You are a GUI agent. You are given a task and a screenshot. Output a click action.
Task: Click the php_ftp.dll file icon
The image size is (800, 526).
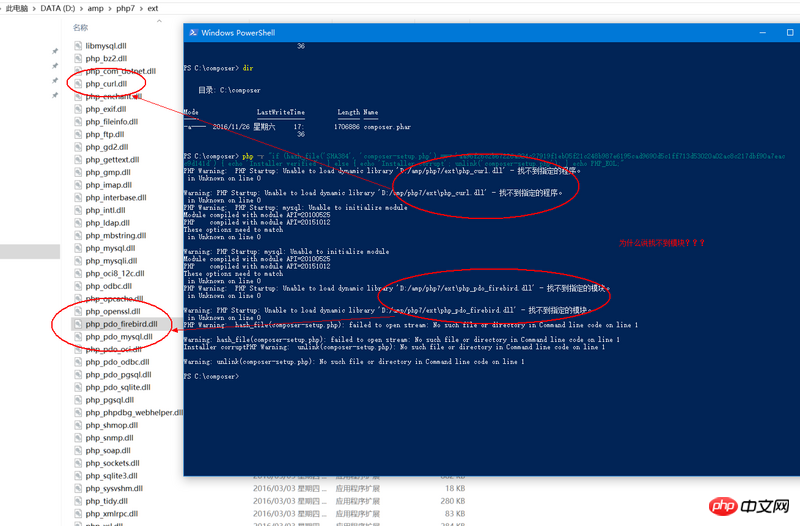point(78,134)
